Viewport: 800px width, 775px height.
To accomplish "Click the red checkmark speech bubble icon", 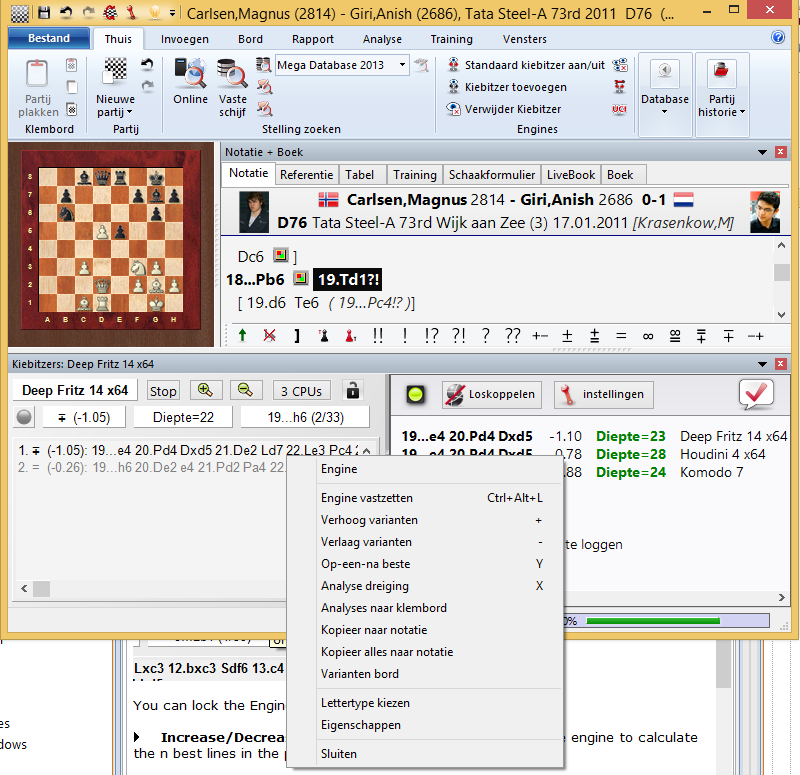I will 756,393.
